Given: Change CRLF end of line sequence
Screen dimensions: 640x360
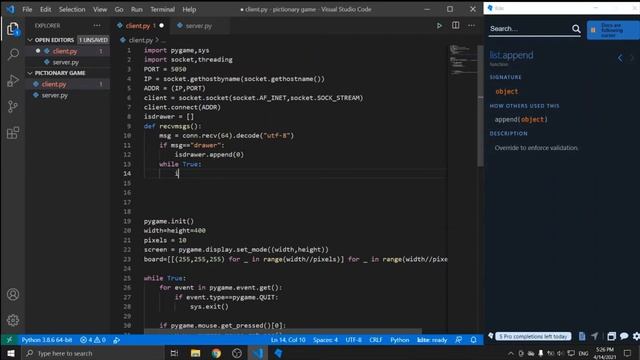Looking at the screenshot, I should tap(376, 340).
